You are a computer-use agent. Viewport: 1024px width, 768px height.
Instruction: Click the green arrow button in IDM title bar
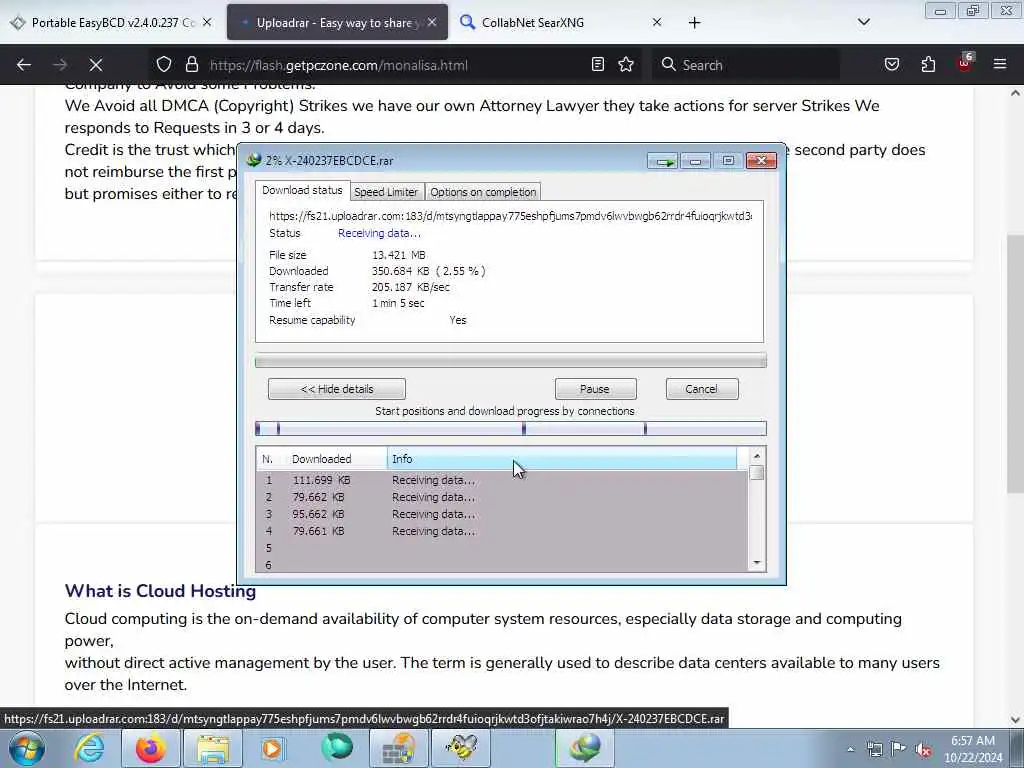[x=663, y=161]
